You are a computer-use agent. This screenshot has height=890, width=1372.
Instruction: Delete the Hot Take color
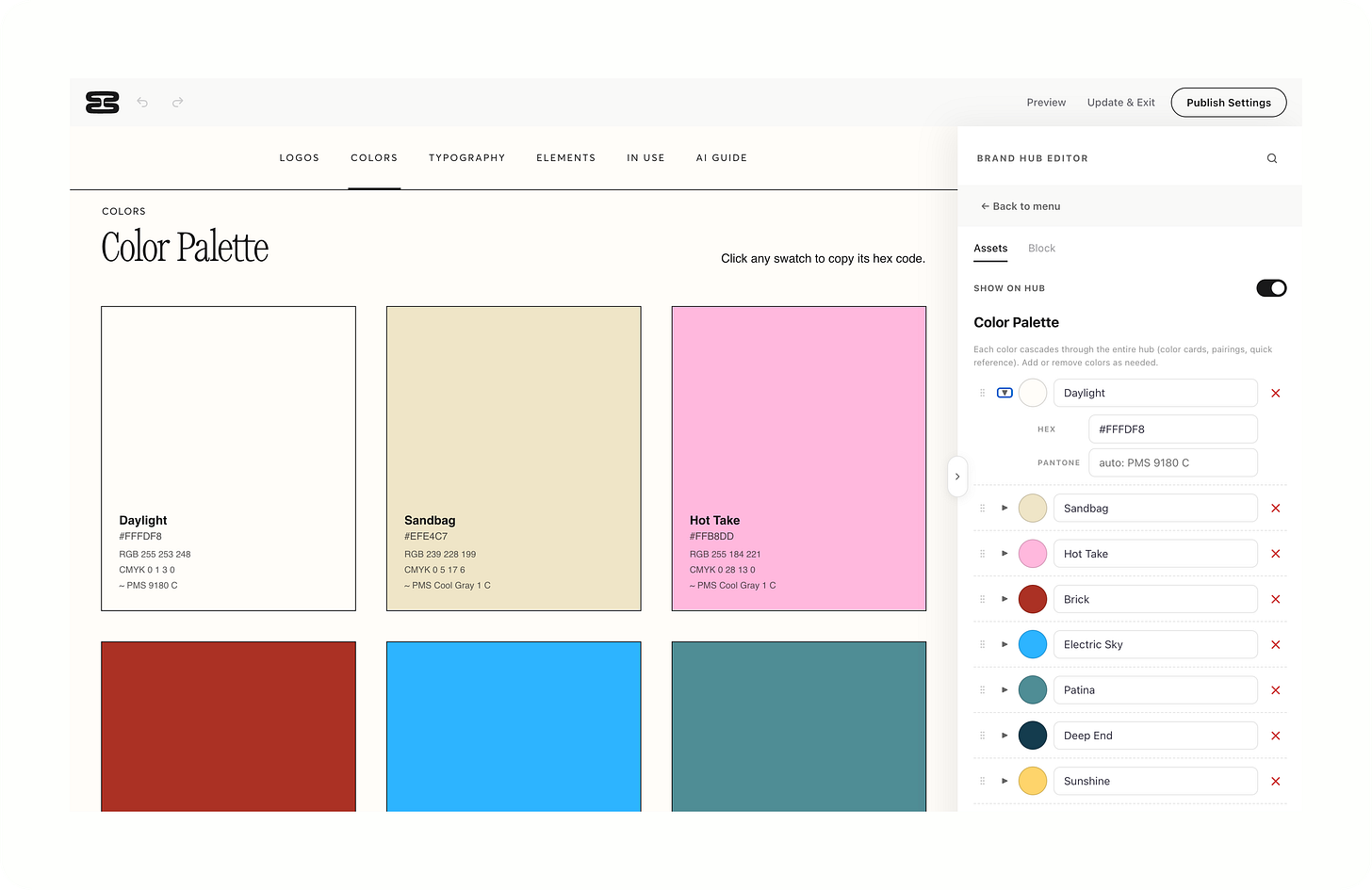point(1276,554)
